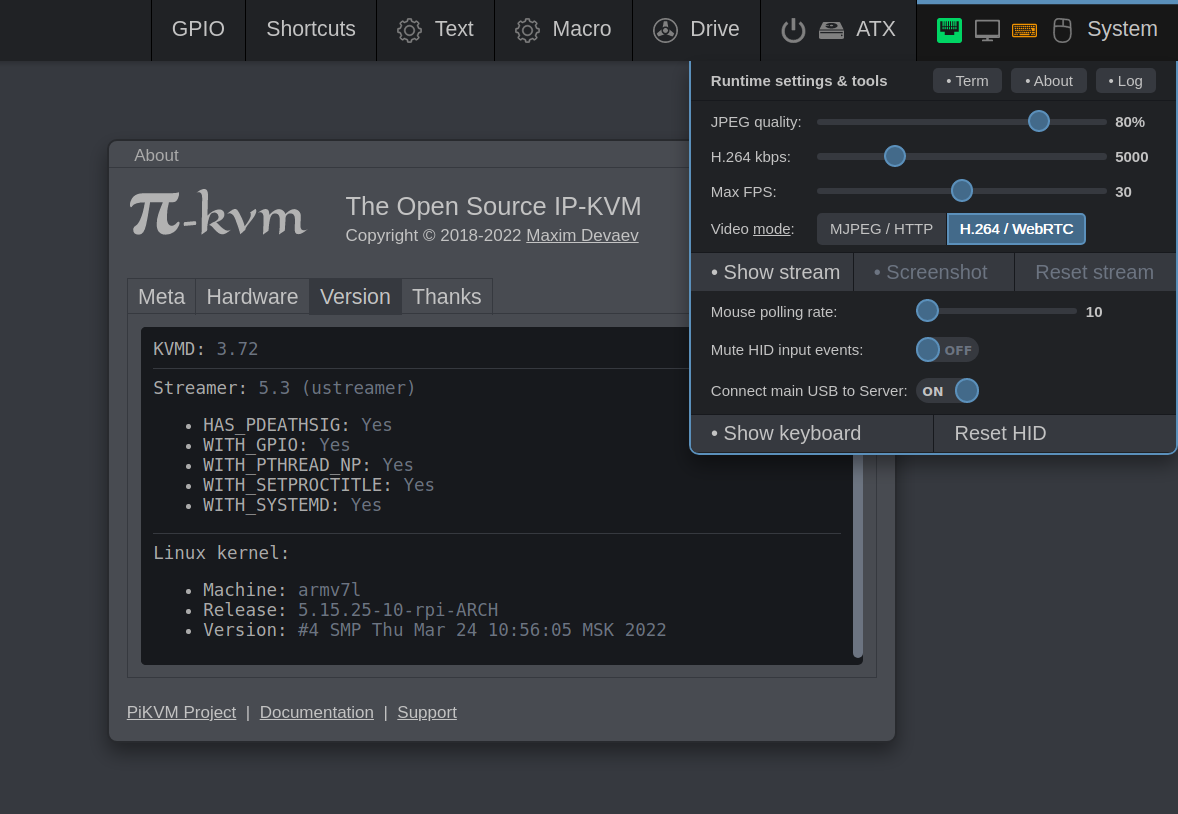Open the Support link
The width and height of the screenshot is (1178, 814).
click(x=427, y=712)
